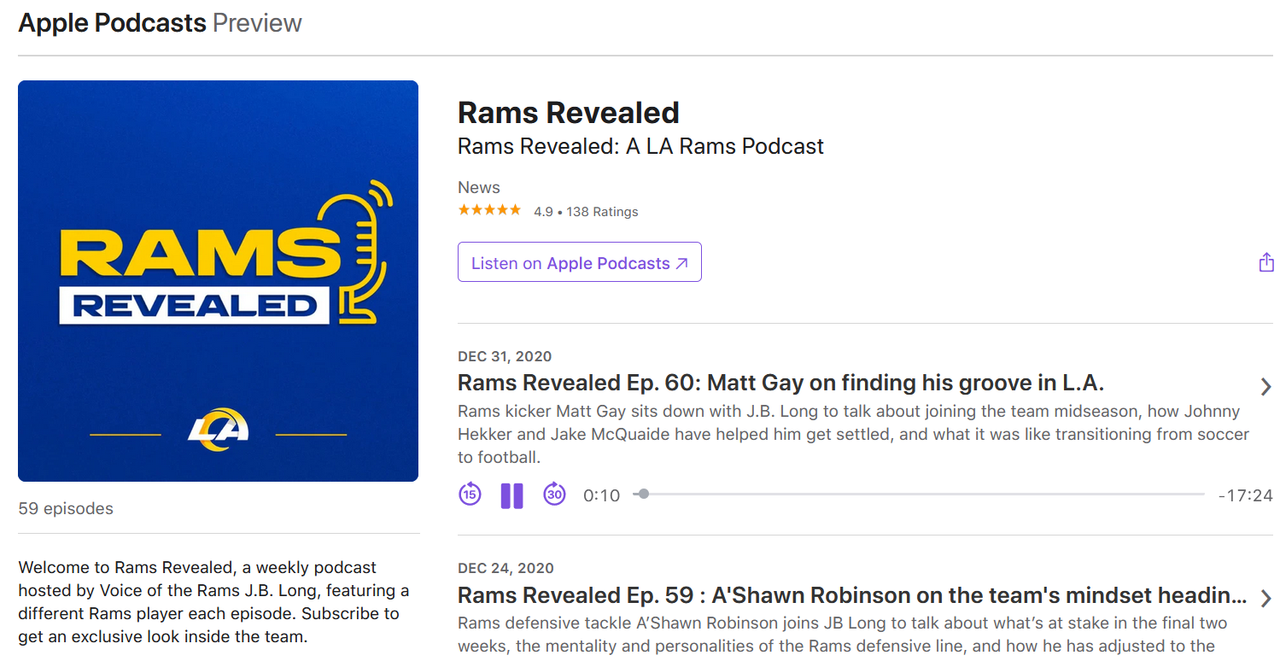The width and height of the screenshot is (1280, 656).
Task: Click the remaining time -17:24
Action: click(1245, 495)
